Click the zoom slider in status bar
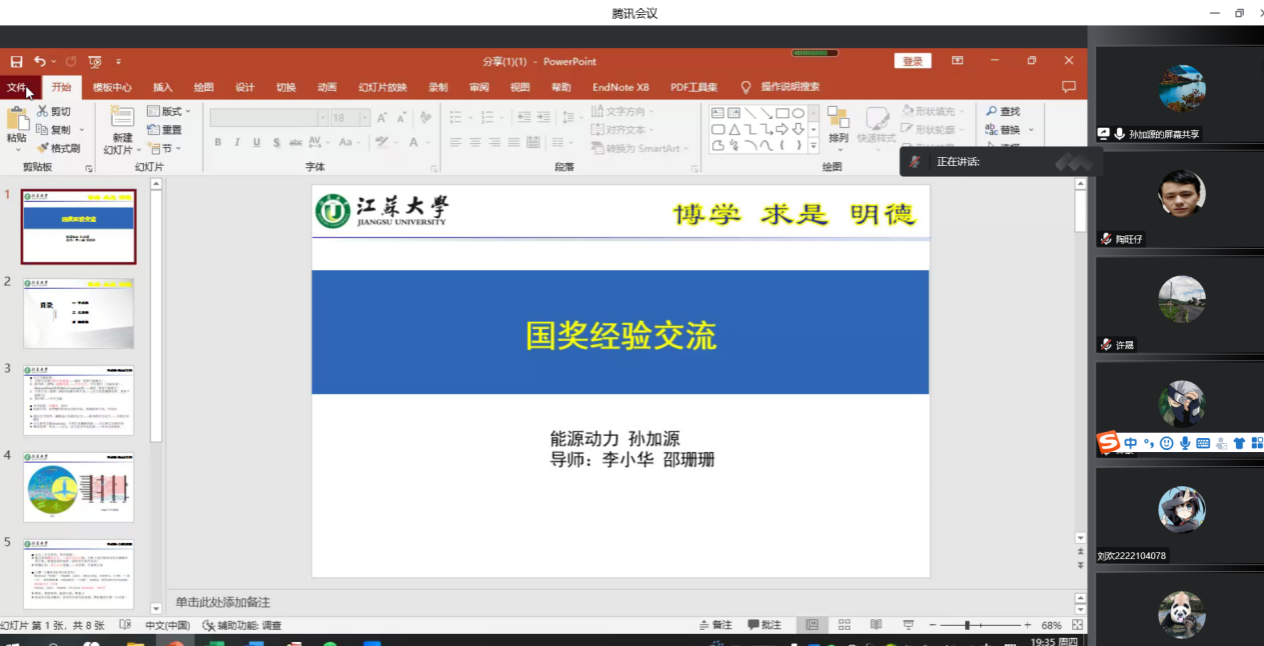 pyautogui.click(x=967, y=625)
